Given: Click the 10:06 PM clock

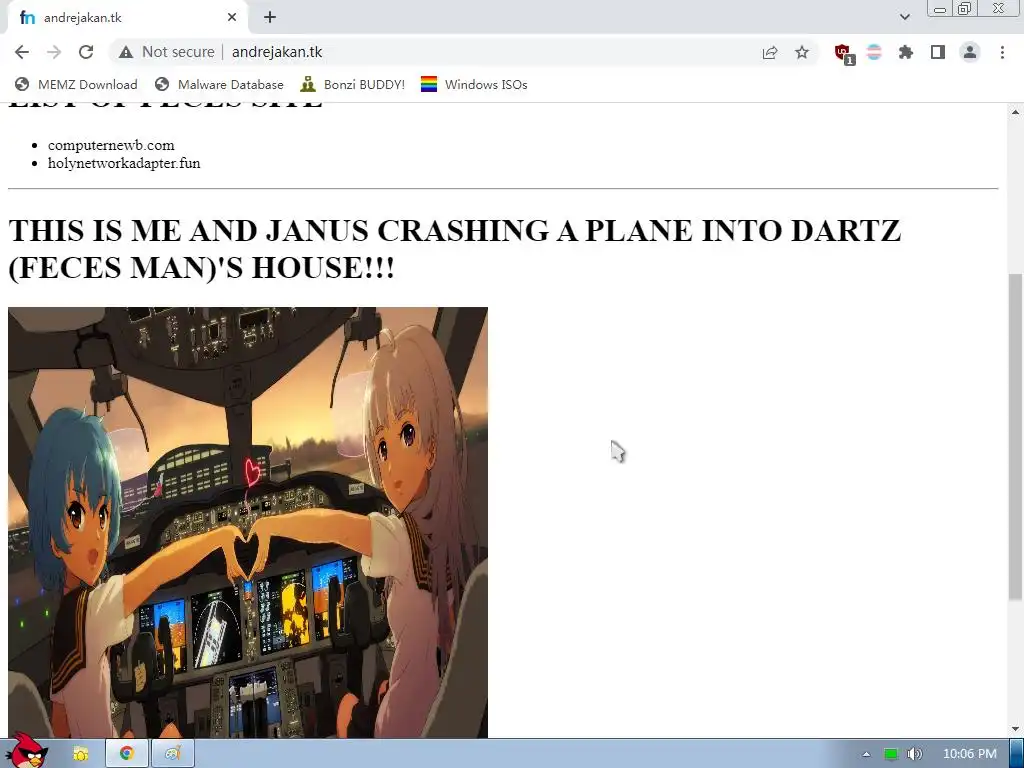Looking at the screenshot, I should pos(970,754).
